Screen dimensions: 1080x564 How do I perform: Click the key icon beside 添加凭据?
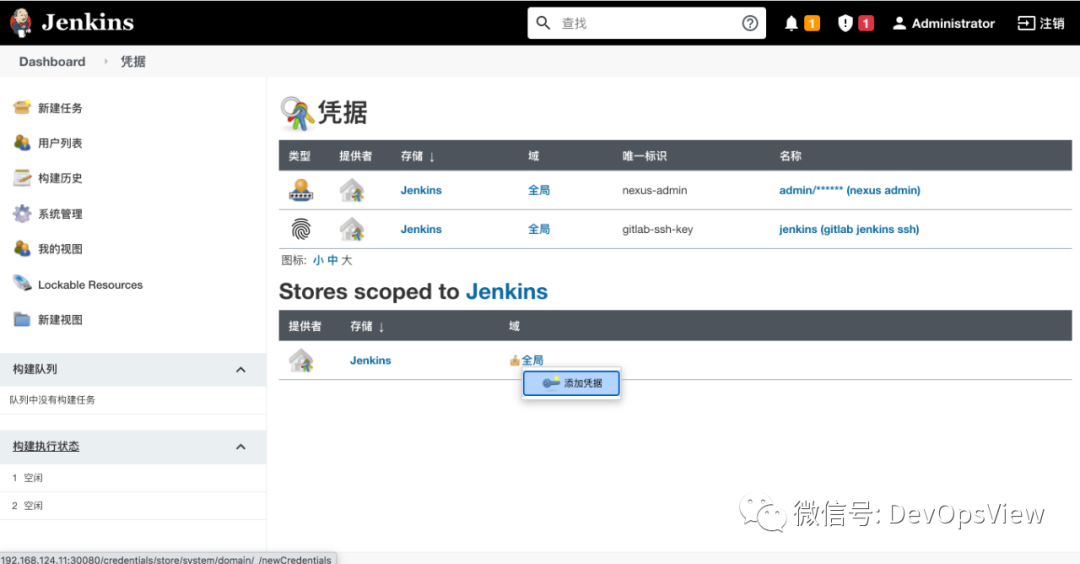(550, 383)
